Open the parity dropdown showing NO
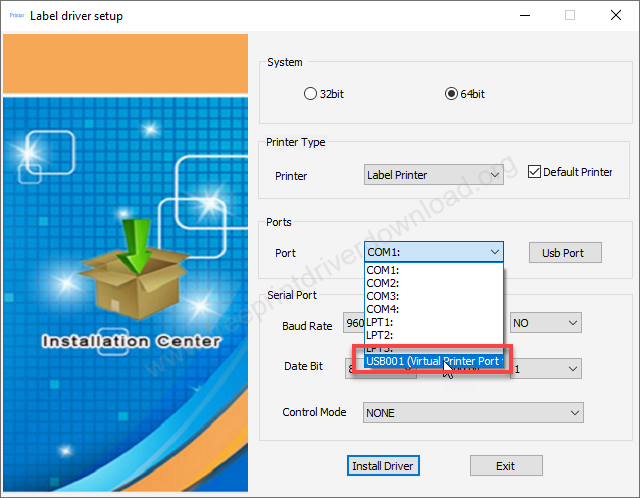640x498 pixels. coord(545,324)
